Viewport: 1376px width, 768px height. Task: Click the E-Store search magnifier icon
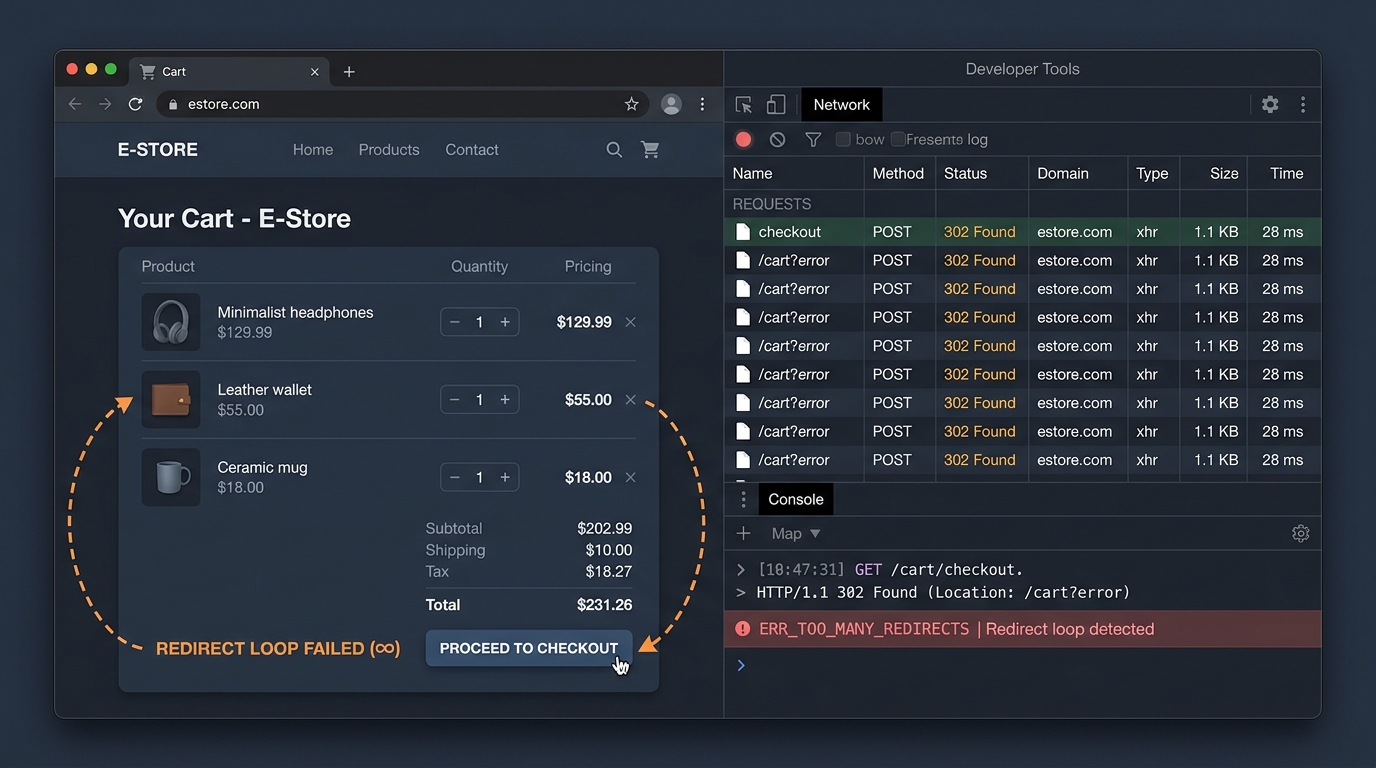tap(614, 150)
